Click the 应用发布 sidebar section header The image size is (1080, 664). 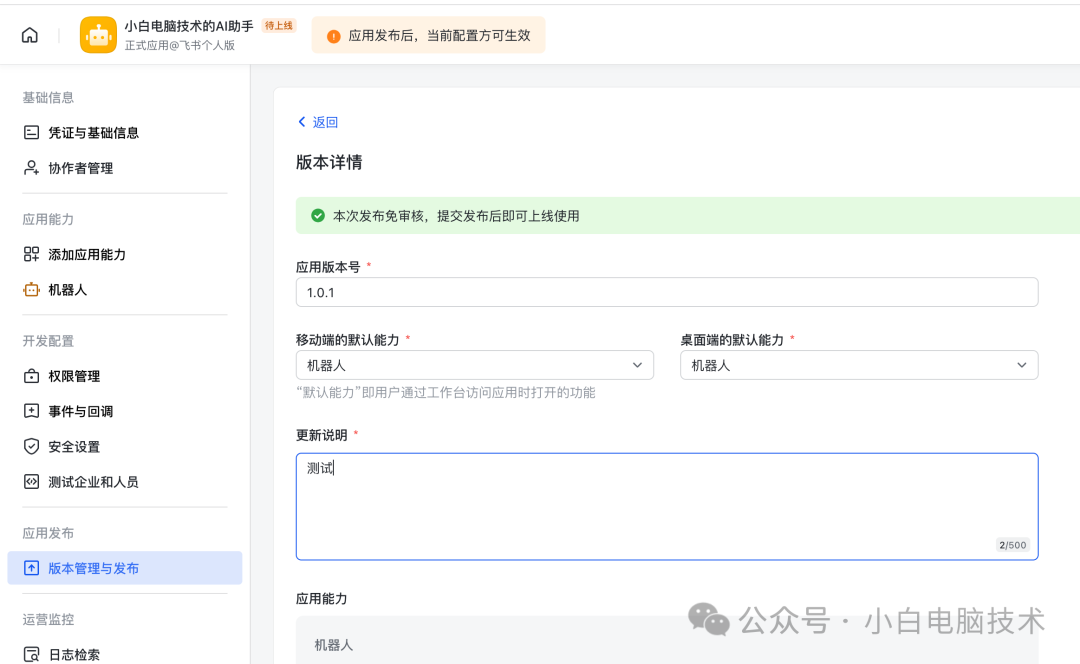(48, 533)
